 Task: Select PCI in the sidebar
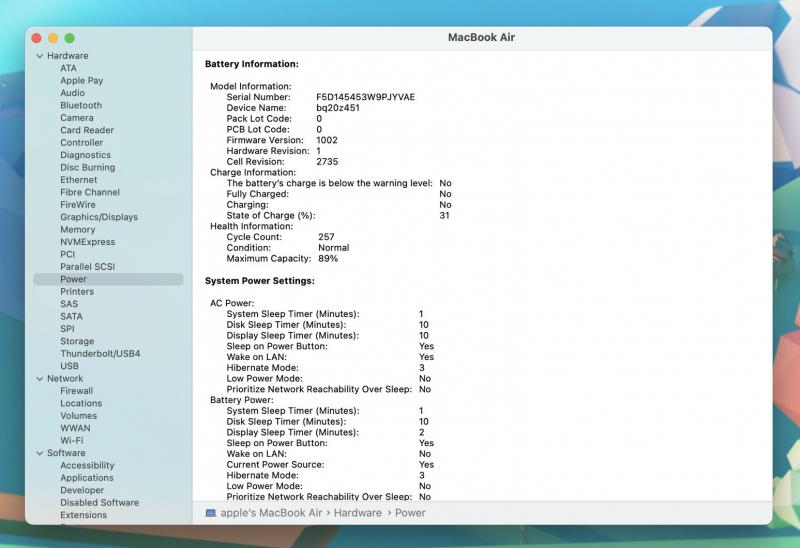click(x=67, y=254)
